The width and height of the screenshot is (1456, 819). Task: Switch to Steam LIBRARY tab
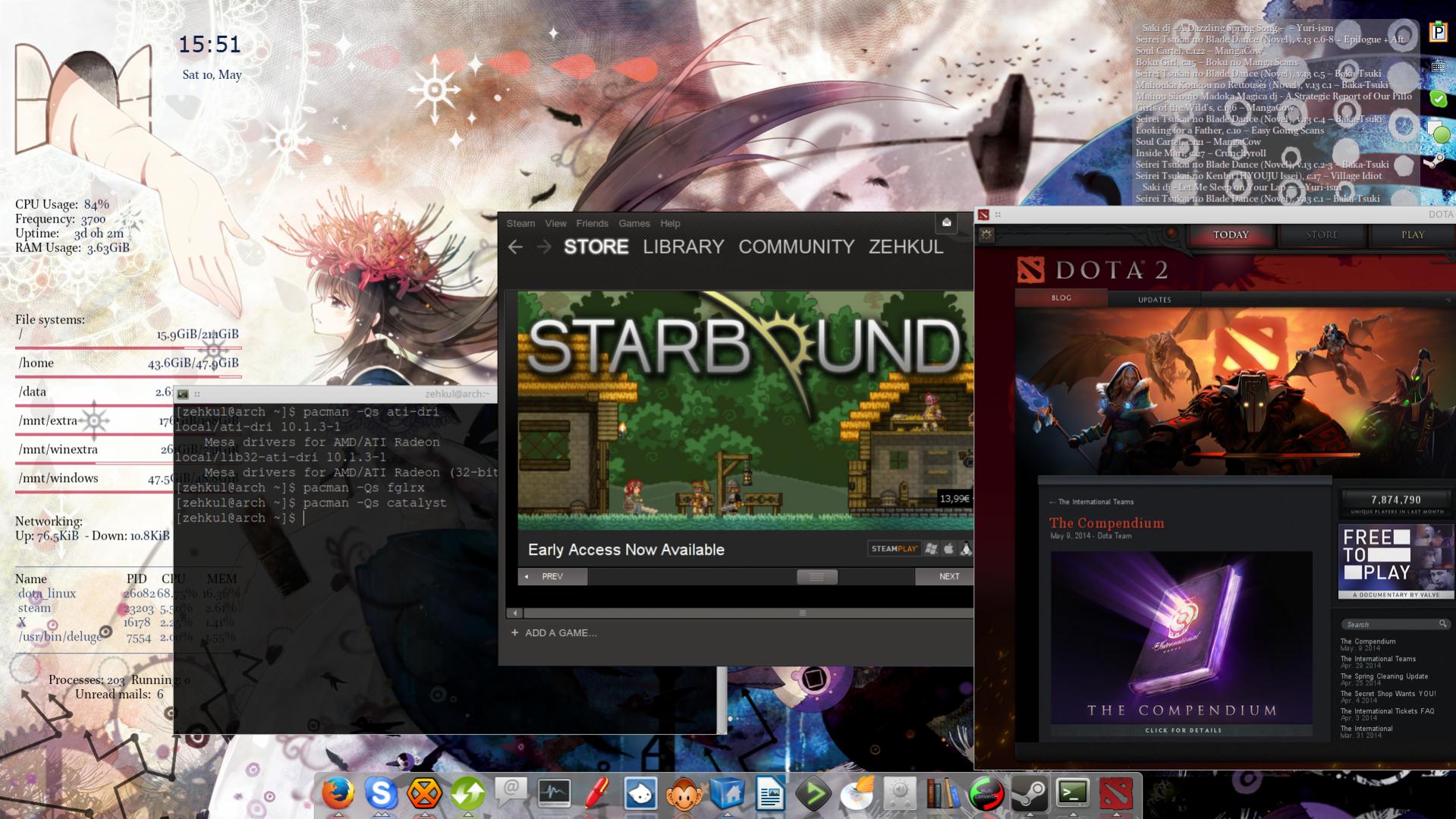pos(683,247)
